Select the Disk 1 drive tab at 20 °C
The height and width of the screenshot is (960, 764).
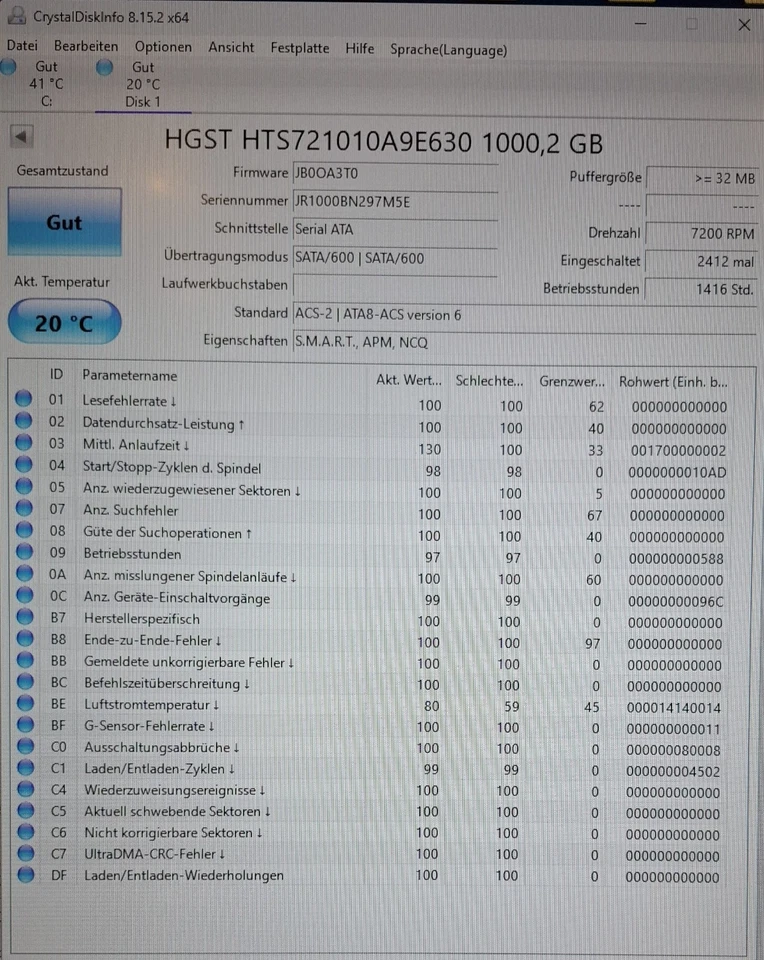pos(143,84)
